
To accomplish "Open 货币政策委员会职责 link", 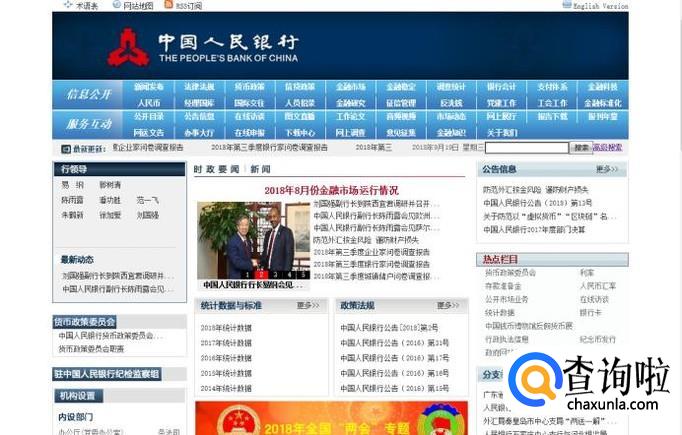I will pos(91,349).
